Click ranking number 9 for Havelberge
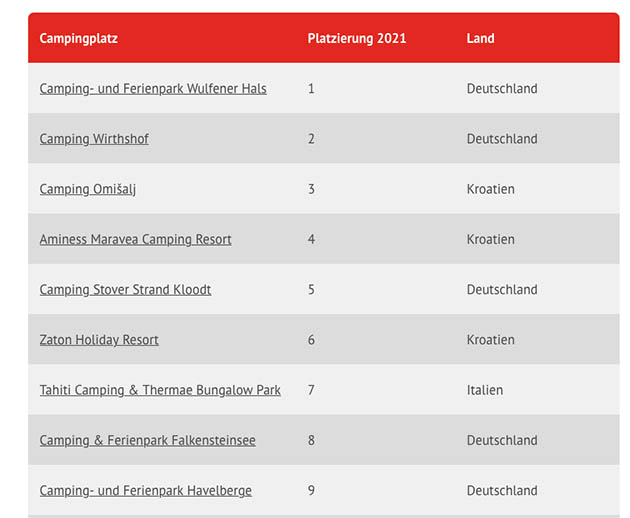The height and width of the screenshot is (518, 630). (x=311, y=490)
